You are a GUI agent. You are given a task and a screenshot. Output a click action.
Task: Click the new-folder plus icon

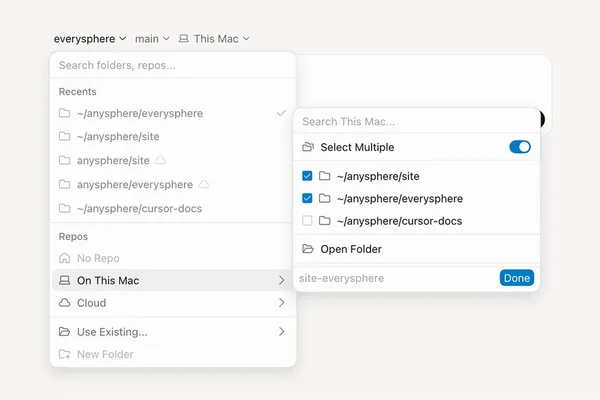[64, 354]
